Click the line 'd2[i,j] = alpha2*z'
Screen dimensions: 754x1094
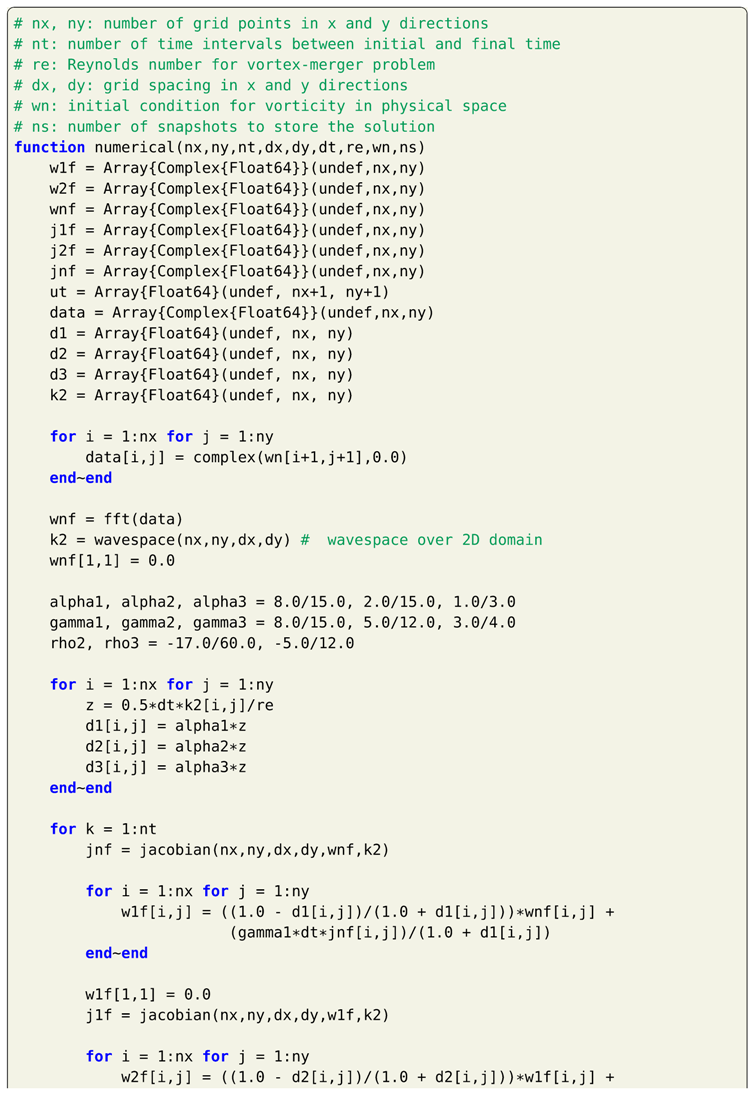tap(166, 747)
